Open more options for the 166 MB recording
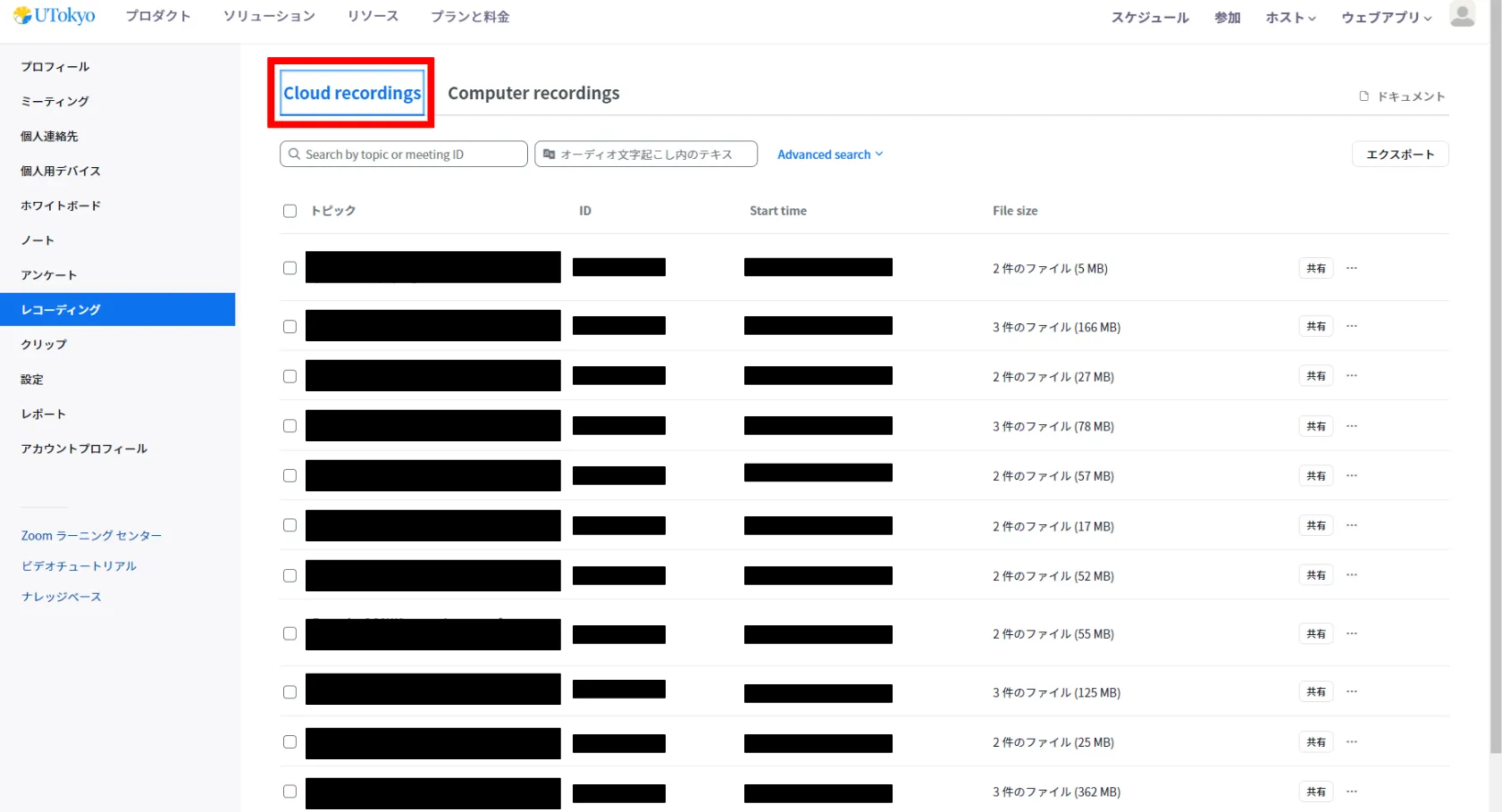Screen dimensions: 1502x812 coord(1351,326)
